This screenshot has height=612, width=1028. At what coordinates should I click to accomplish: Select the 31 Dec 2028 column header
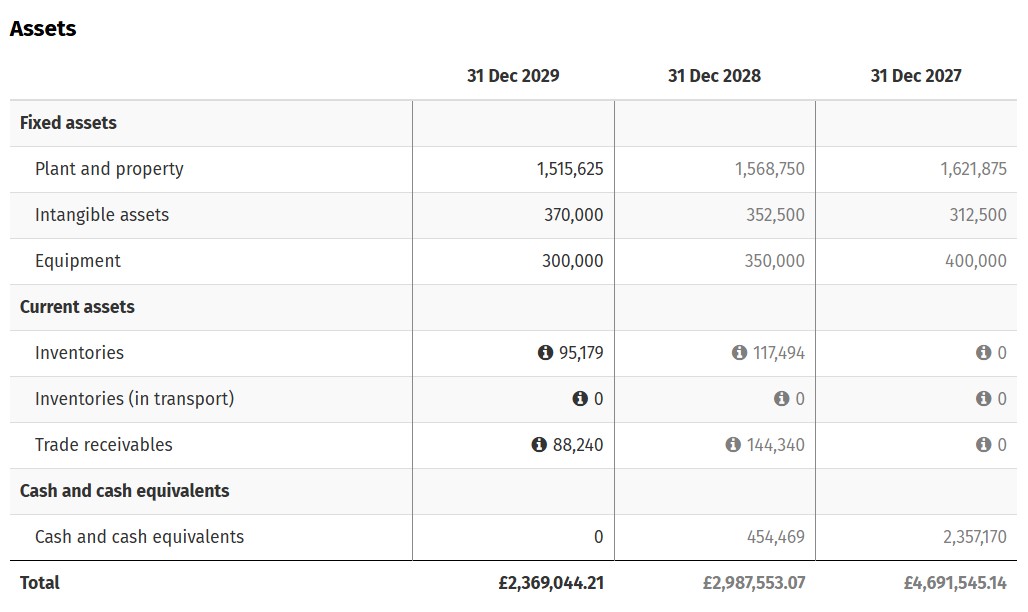714,76
